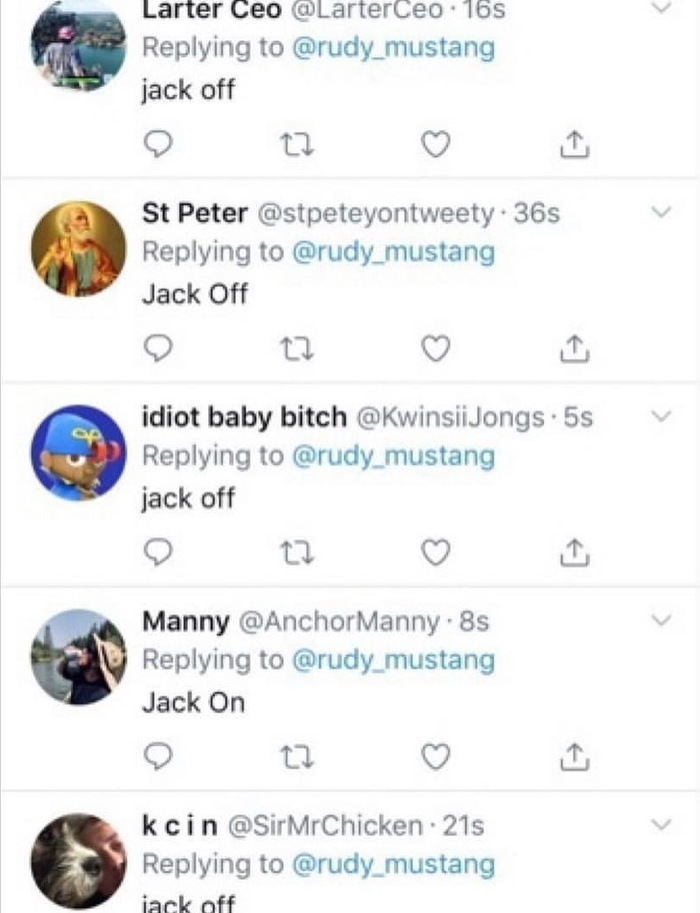Reply to Manny's "Jack On" tweet
The height and width of the screenshot is (913, 700).
pyautogui.click(x=160, y=758)
